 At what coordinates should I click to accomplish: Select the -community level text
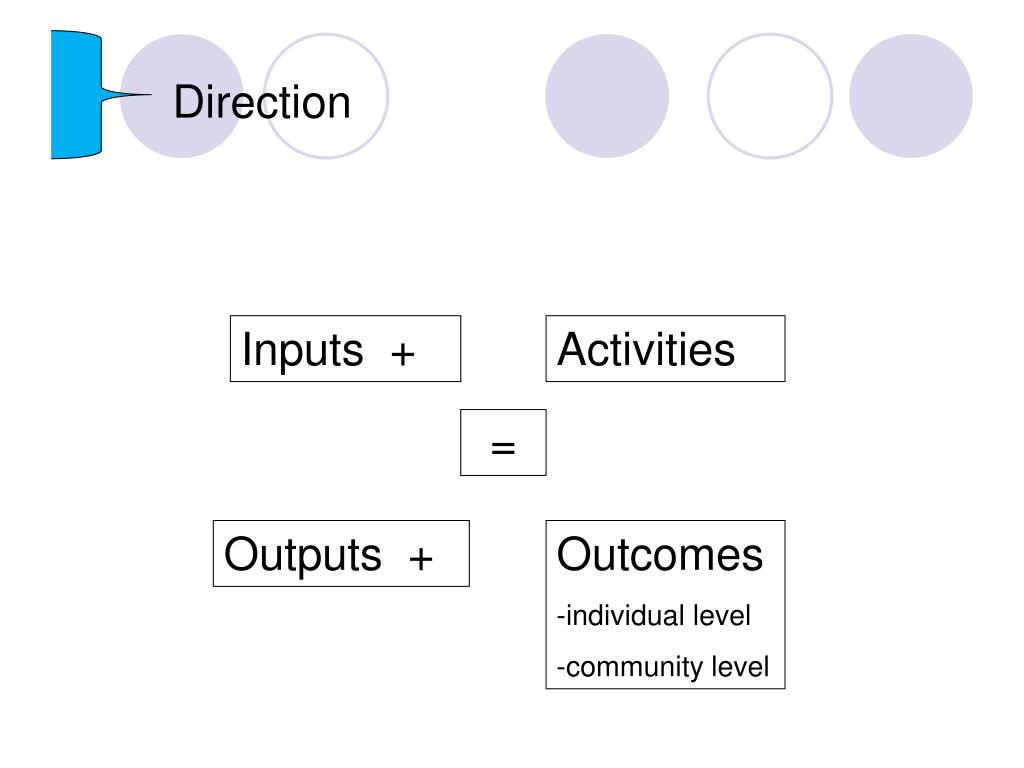point(663,667)
